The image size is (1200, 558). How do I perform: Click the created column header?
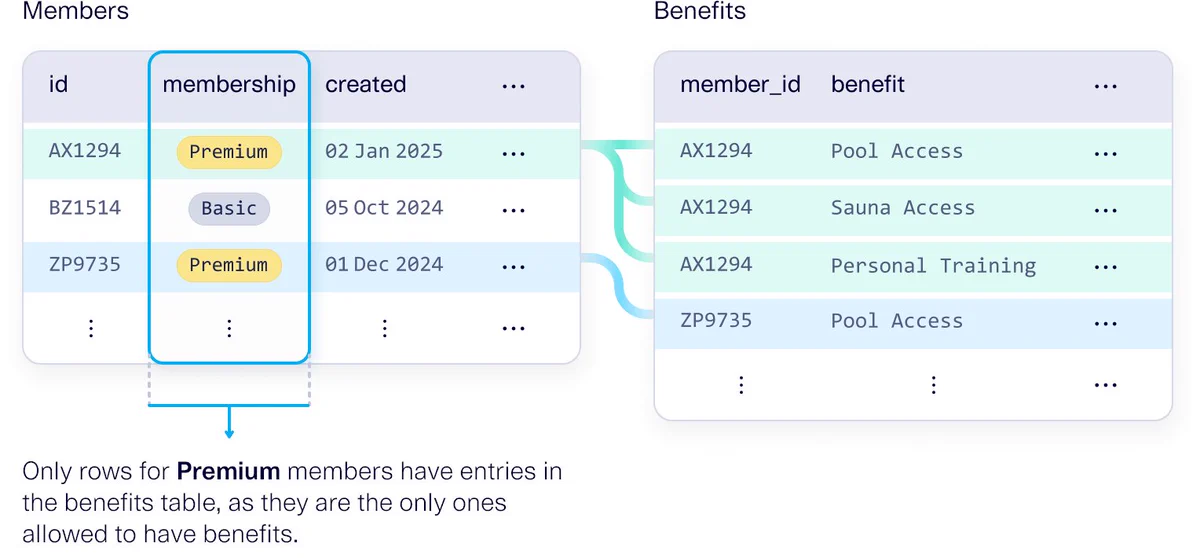point(365,85)
